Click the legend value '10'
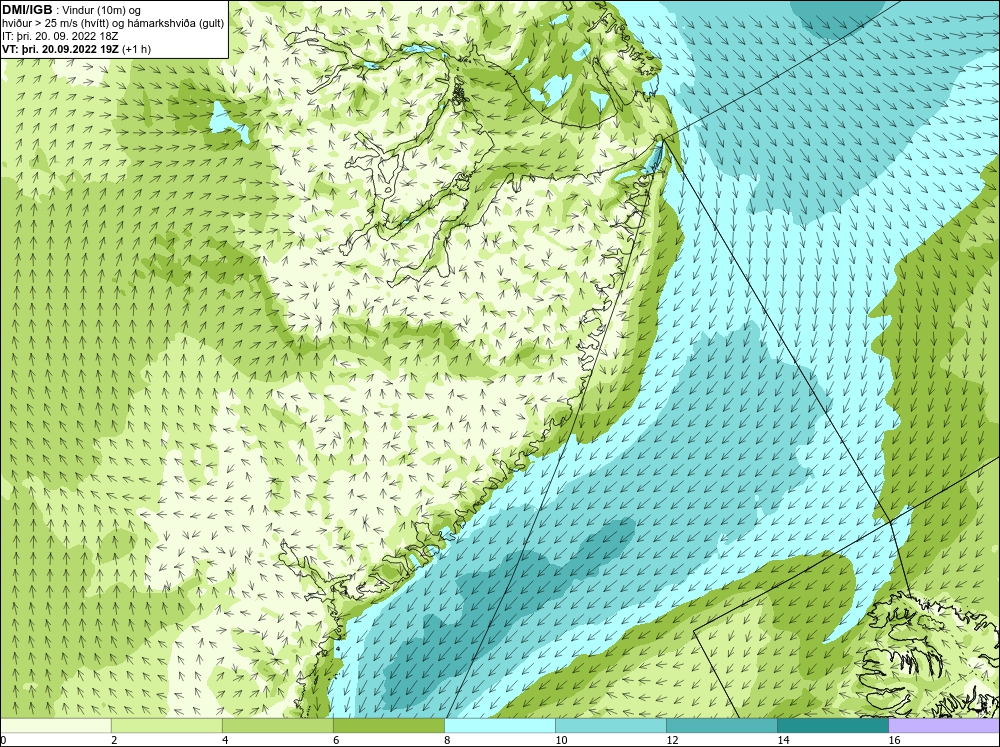The width and height of the screenshot is (1000, 747). [561, 740]
